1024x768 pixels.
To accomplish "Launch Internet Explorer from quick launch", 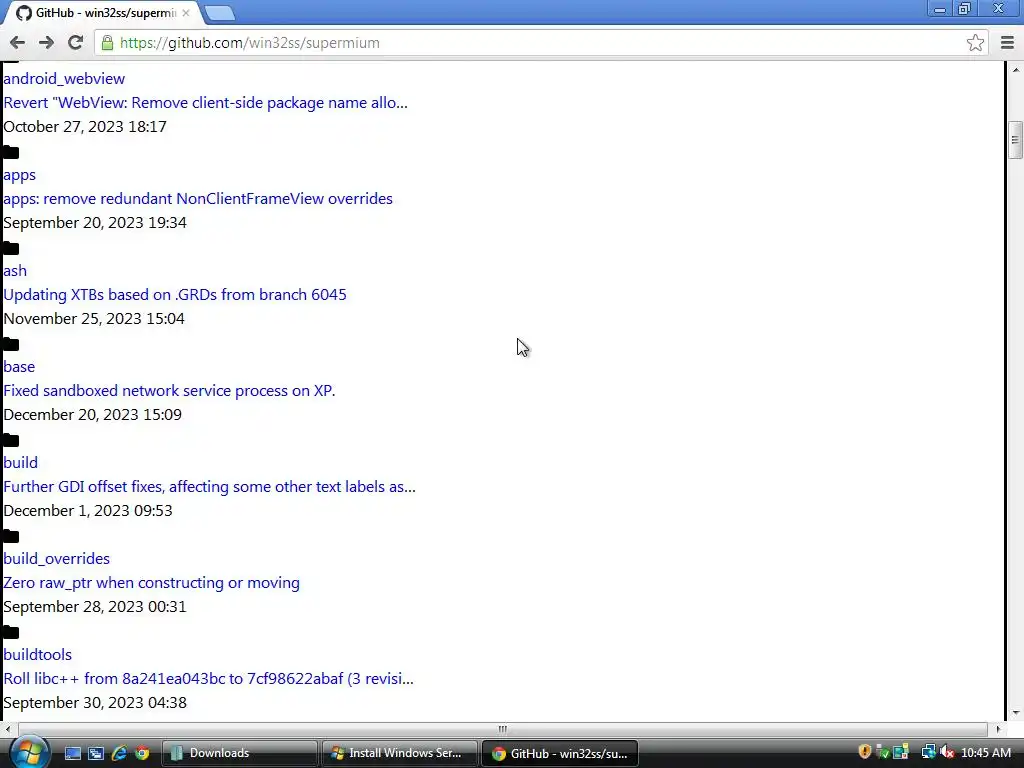I will 119,753.
